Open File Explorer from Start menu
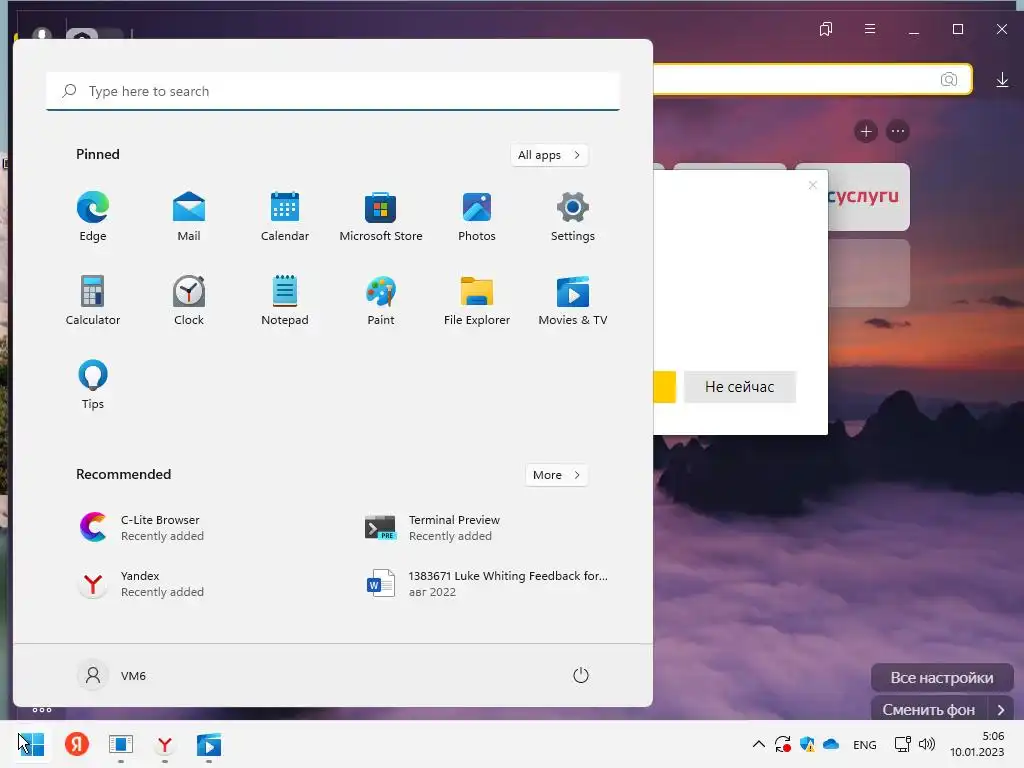This screenshot has width=1024, height=768. pyautogui.click(x=477, y=301)
